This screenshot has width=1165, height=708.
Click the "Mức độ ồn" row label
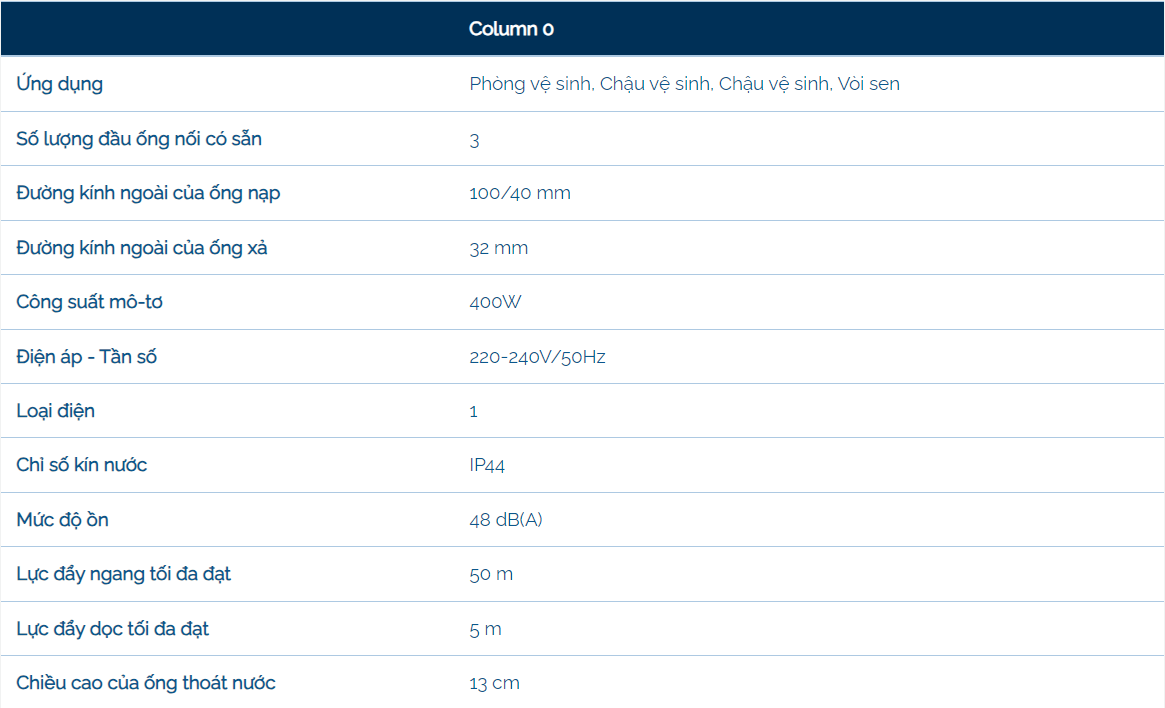(63, 520)
